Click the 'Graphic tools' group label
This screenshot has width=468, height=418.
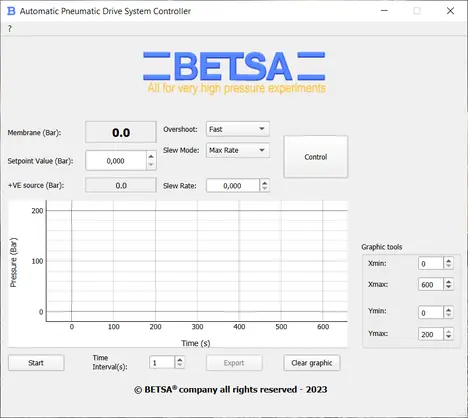(382, 247)
